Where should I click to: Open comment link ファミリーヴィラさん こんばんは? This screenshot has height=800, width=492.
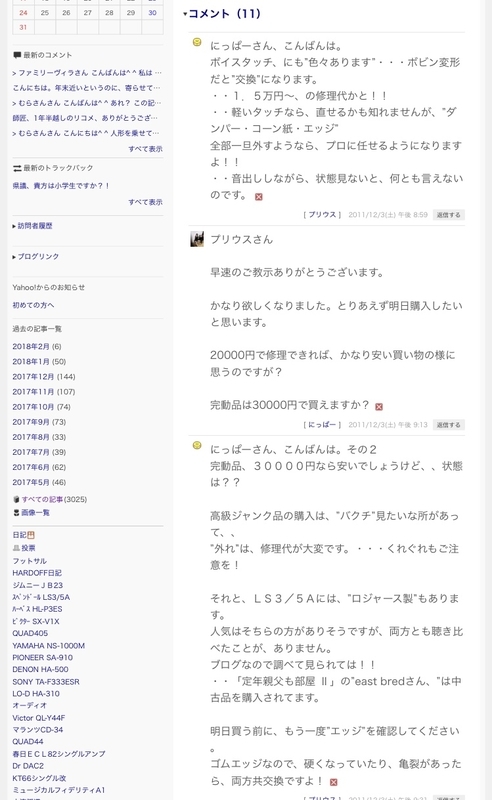87,73
